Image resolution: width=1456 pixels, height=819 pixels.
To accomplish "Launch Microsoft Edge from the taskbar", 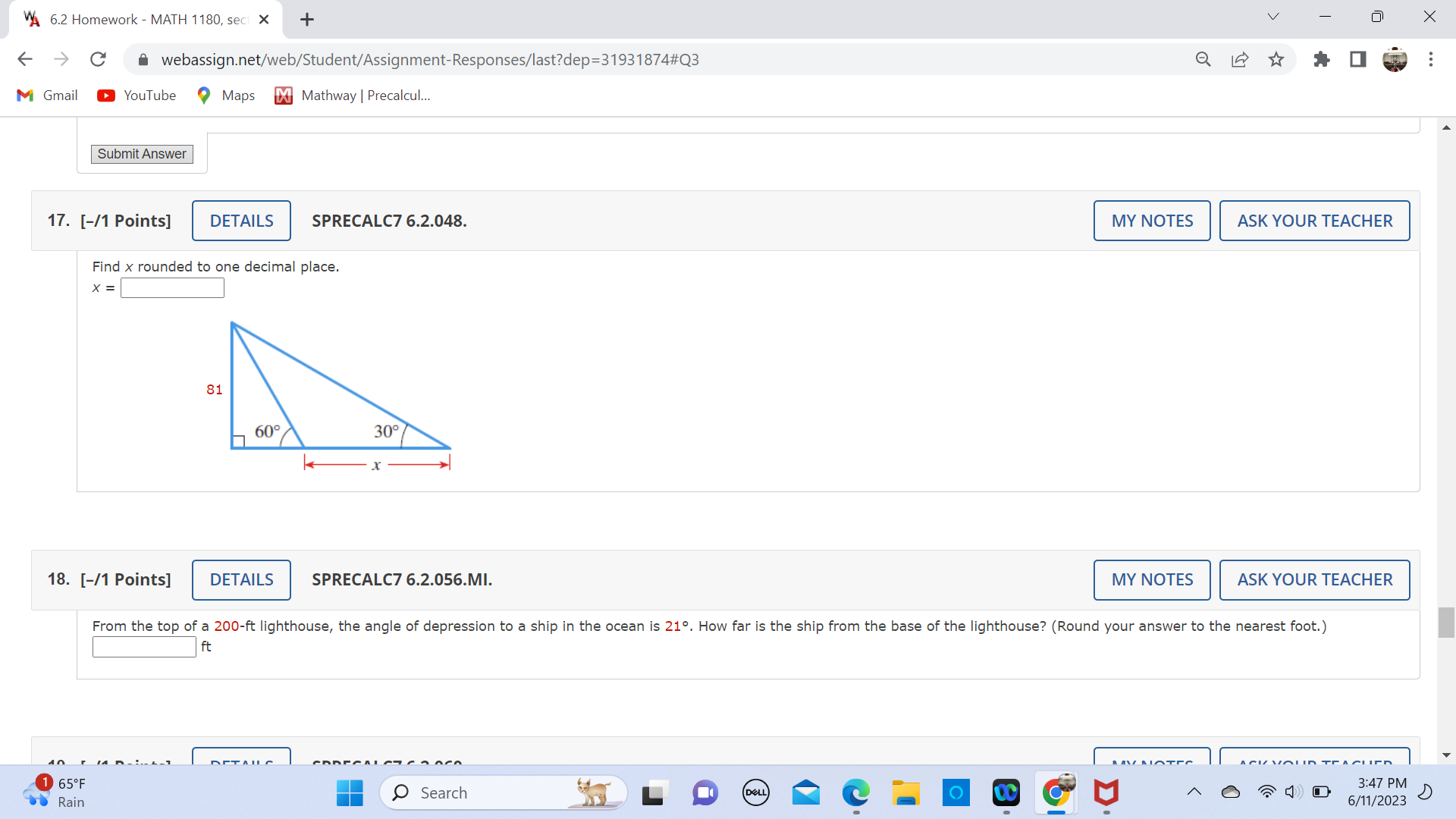I will (x=856, y=793).
